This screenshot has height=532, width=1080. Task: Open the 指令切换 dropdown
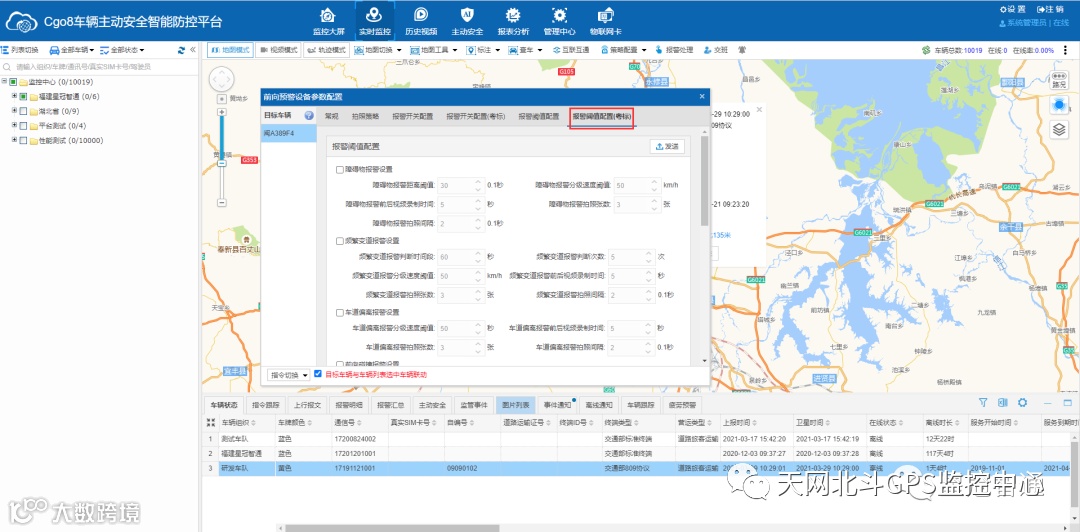point(289,375)
